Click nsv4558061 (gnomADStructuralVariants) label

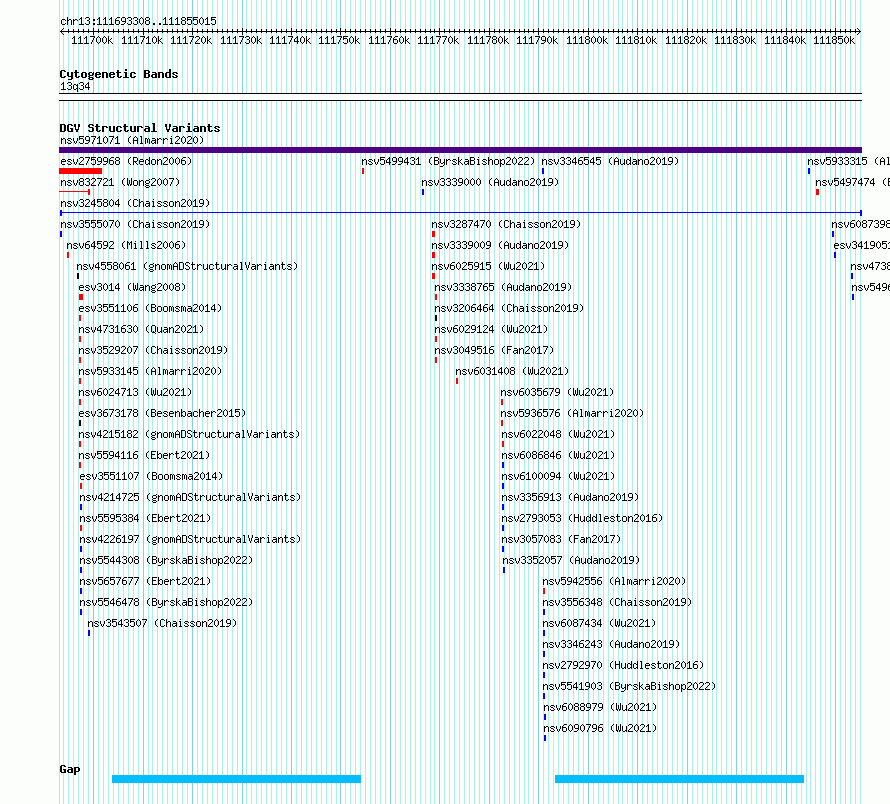[x=187, y=266]
